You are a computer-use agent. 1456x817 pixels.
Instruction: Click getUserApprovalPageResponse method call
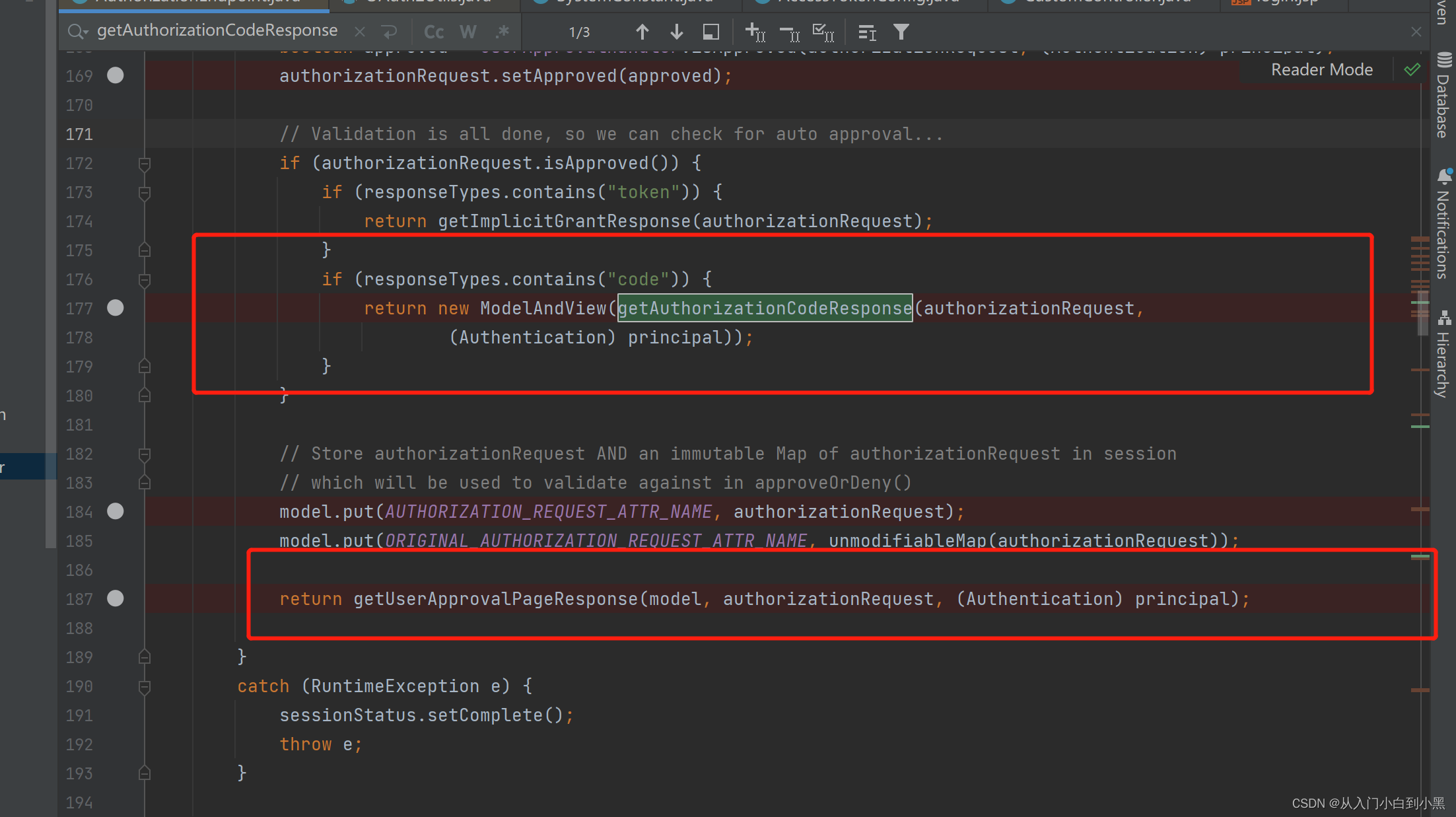(496, 599)
